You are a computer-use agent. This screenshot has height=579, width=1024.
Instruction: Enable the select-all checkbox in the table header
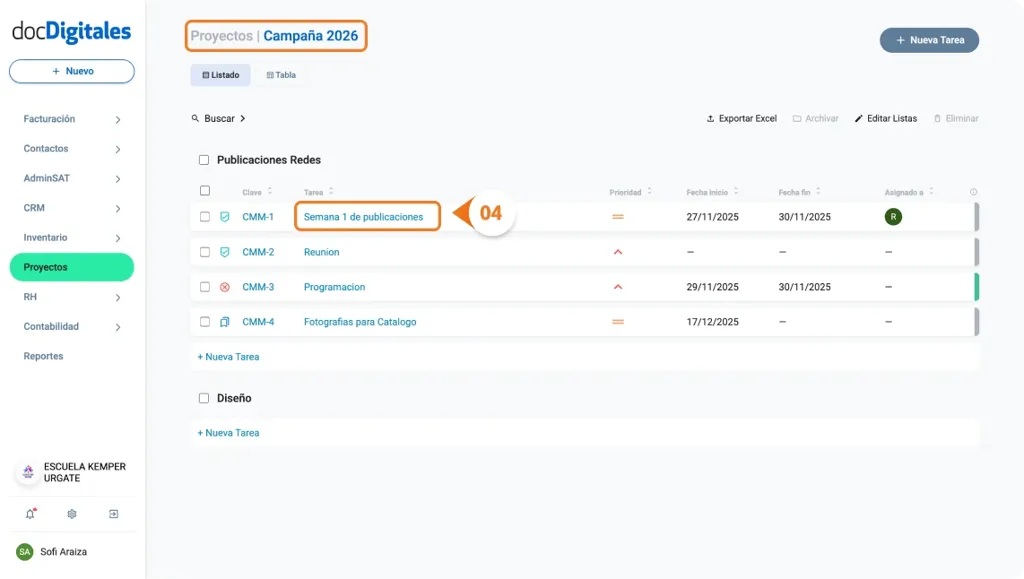point(205,189)
